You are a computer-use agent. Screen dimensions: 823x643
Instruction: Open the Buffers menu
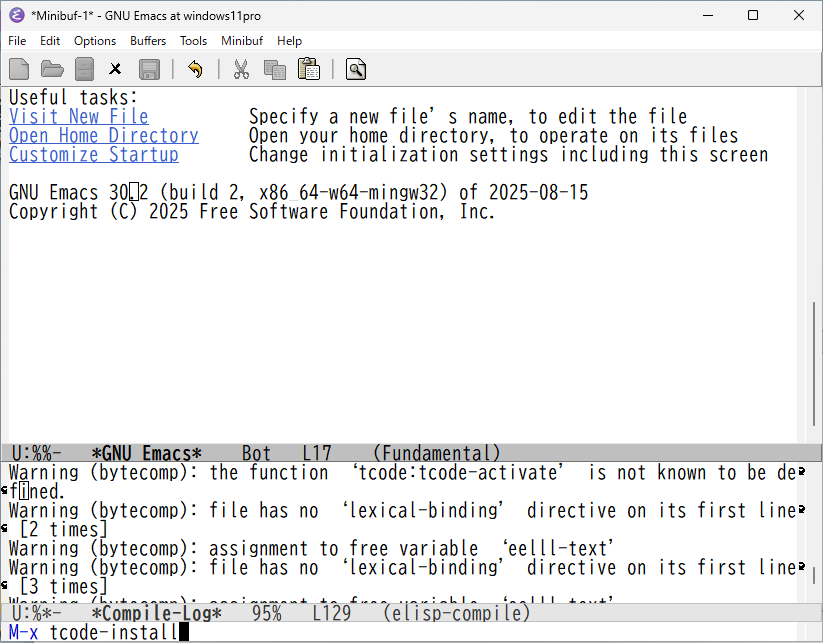(148, 41)
